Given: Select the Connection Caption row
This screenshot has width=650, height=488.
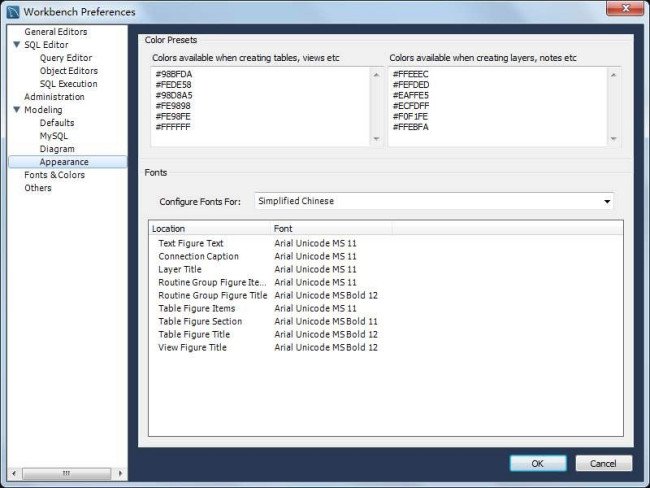Looking at the screenshot, I should [386, 256].
